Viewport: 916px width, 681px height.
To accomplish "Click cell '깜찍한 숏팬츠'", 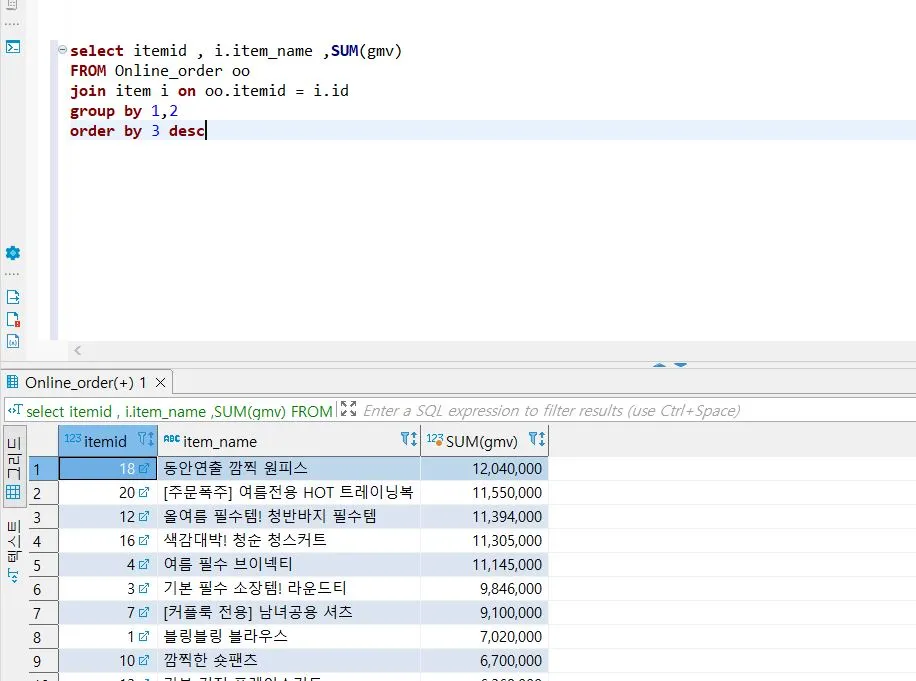I will point(289,660).
